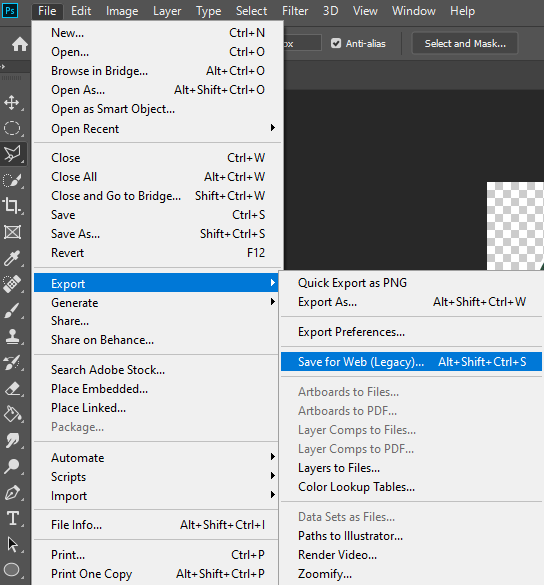
Task: Choose Search Adobe Stock
Action: (x=156, y=370)
